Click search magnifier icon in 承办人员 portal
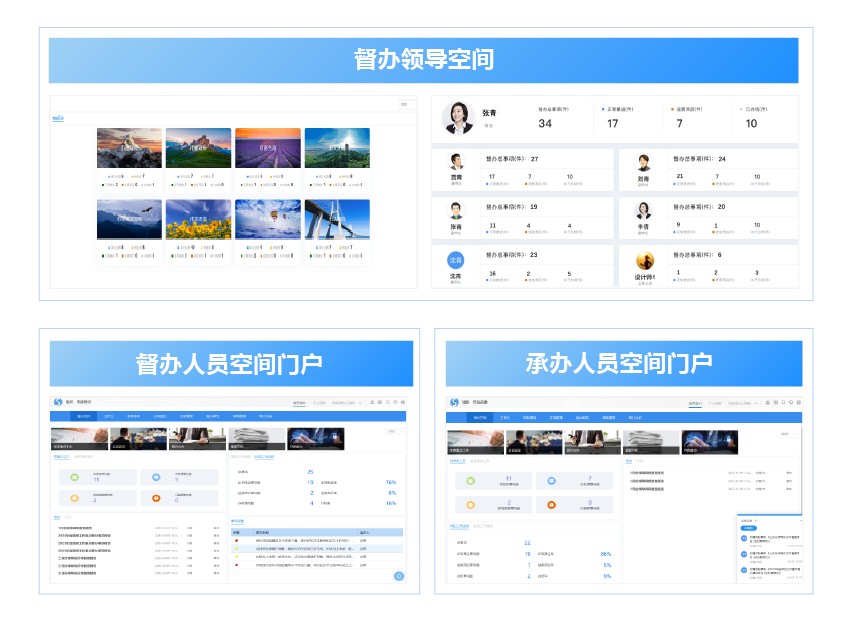853x628 pixels. [x=783, y=403]
